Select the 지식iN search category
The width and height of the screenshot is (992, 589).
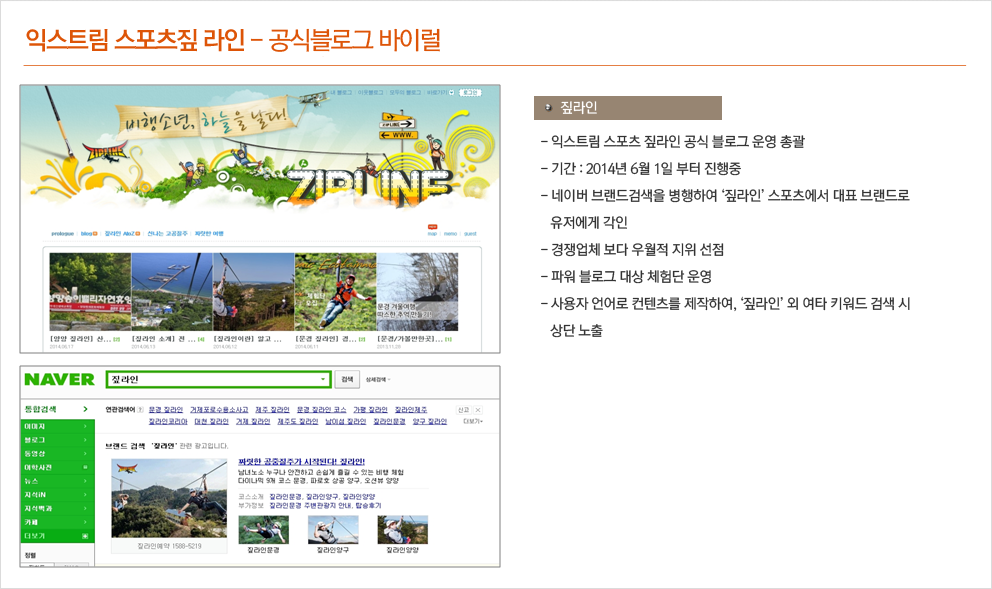point(58,495)
